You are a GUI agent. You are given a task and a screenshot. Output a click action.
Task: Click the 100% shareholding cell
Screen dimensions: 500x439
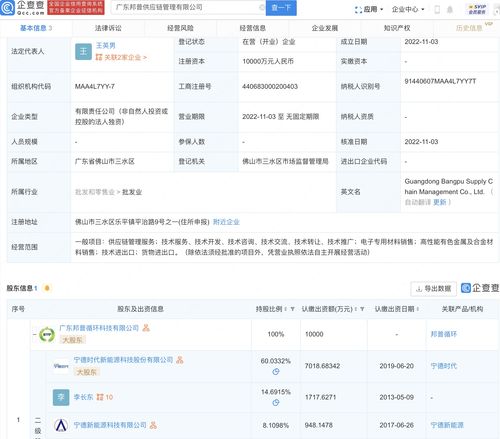tap(276, 334)
